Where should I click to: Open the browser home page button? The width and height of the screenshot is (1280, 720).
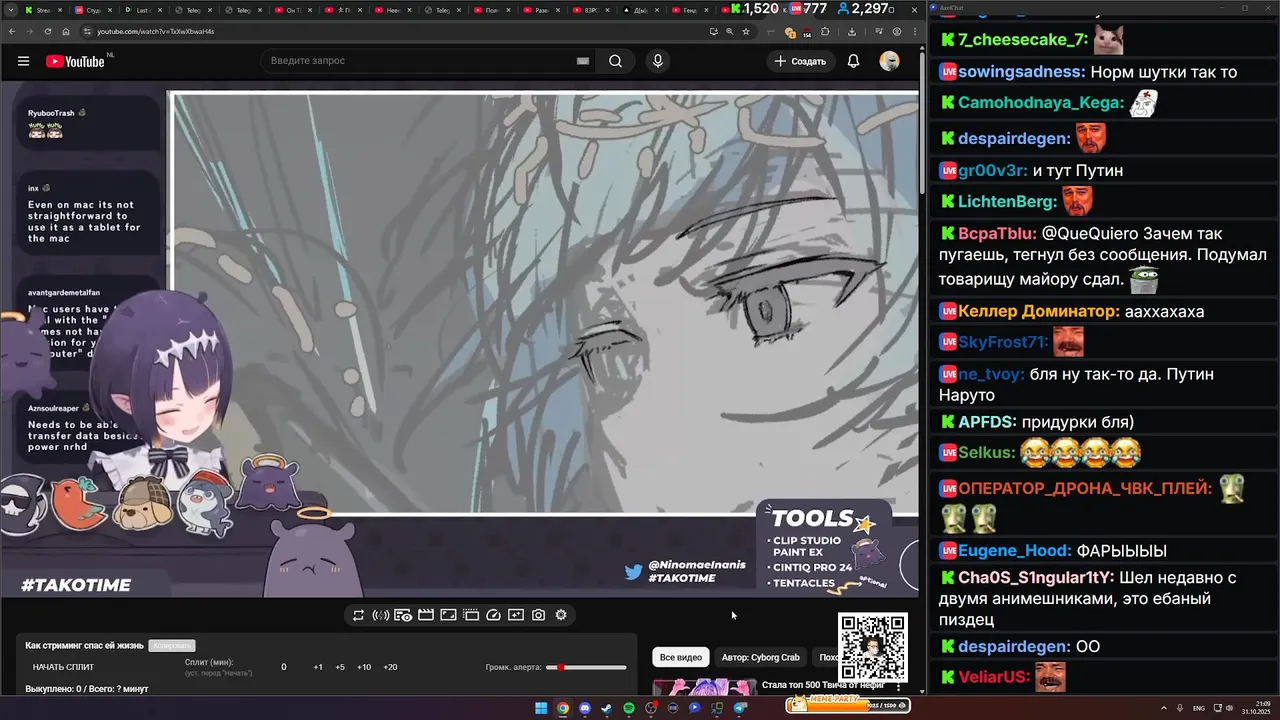click(65, 31)
